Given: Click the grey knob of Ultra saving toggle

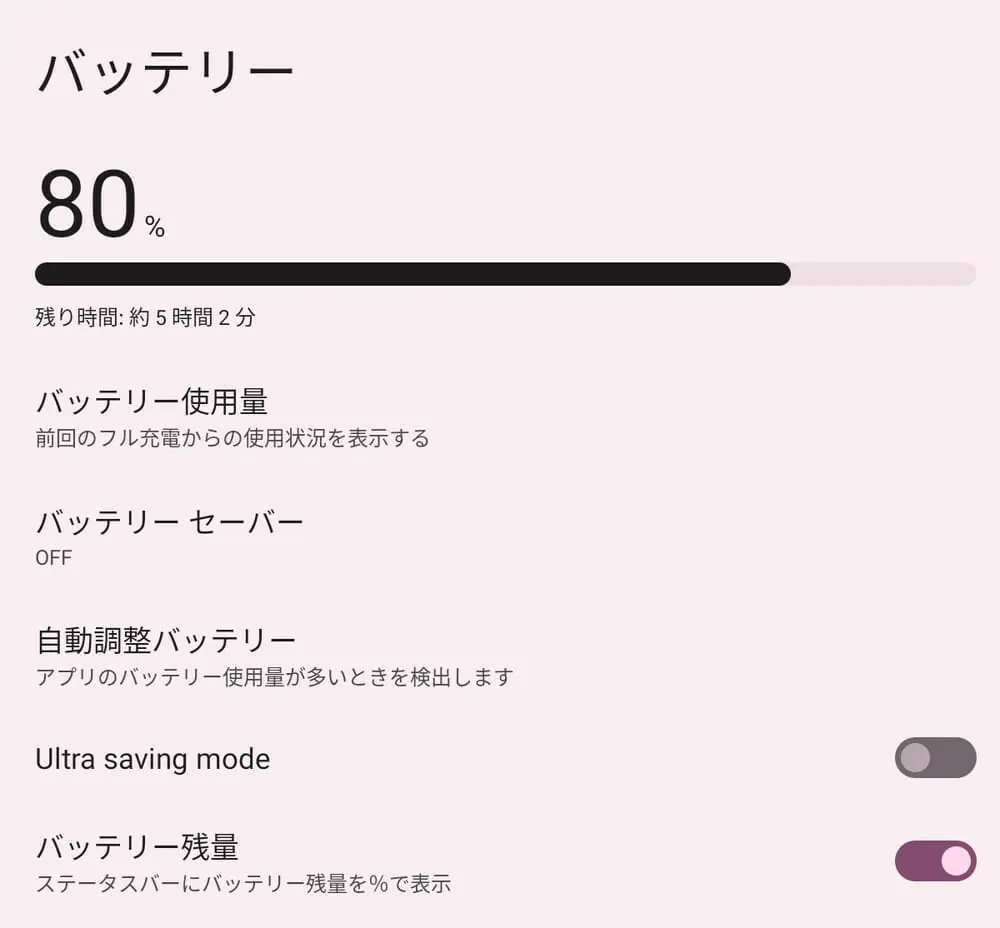Looking at the screenshot, I should click(915, 758).
